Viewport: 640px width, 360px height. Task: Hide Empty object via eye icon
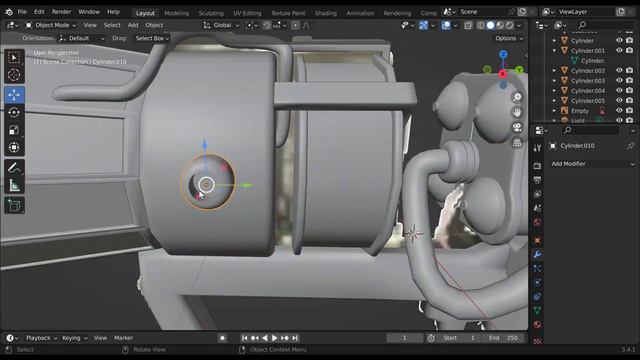(x=619, y=110)
